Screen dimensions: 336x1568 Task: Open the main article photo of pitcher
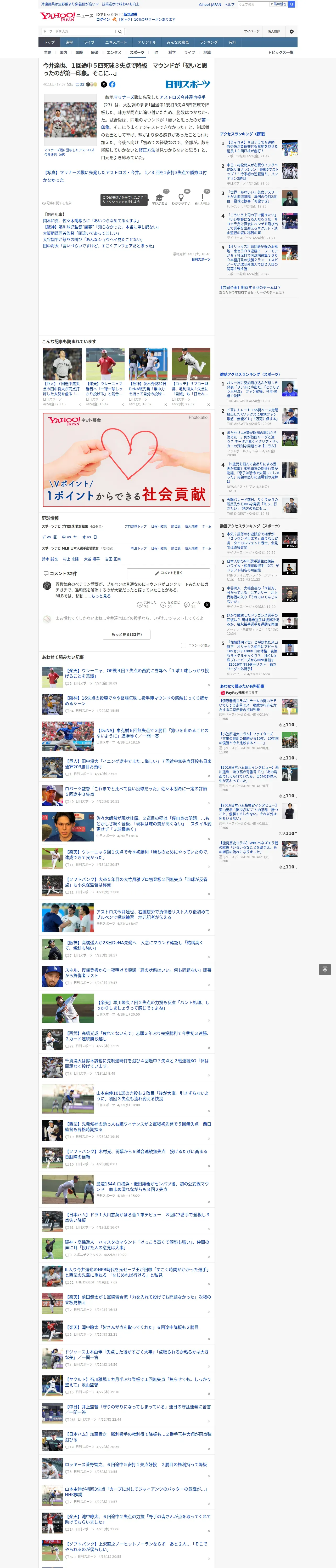tap(70, 120)
